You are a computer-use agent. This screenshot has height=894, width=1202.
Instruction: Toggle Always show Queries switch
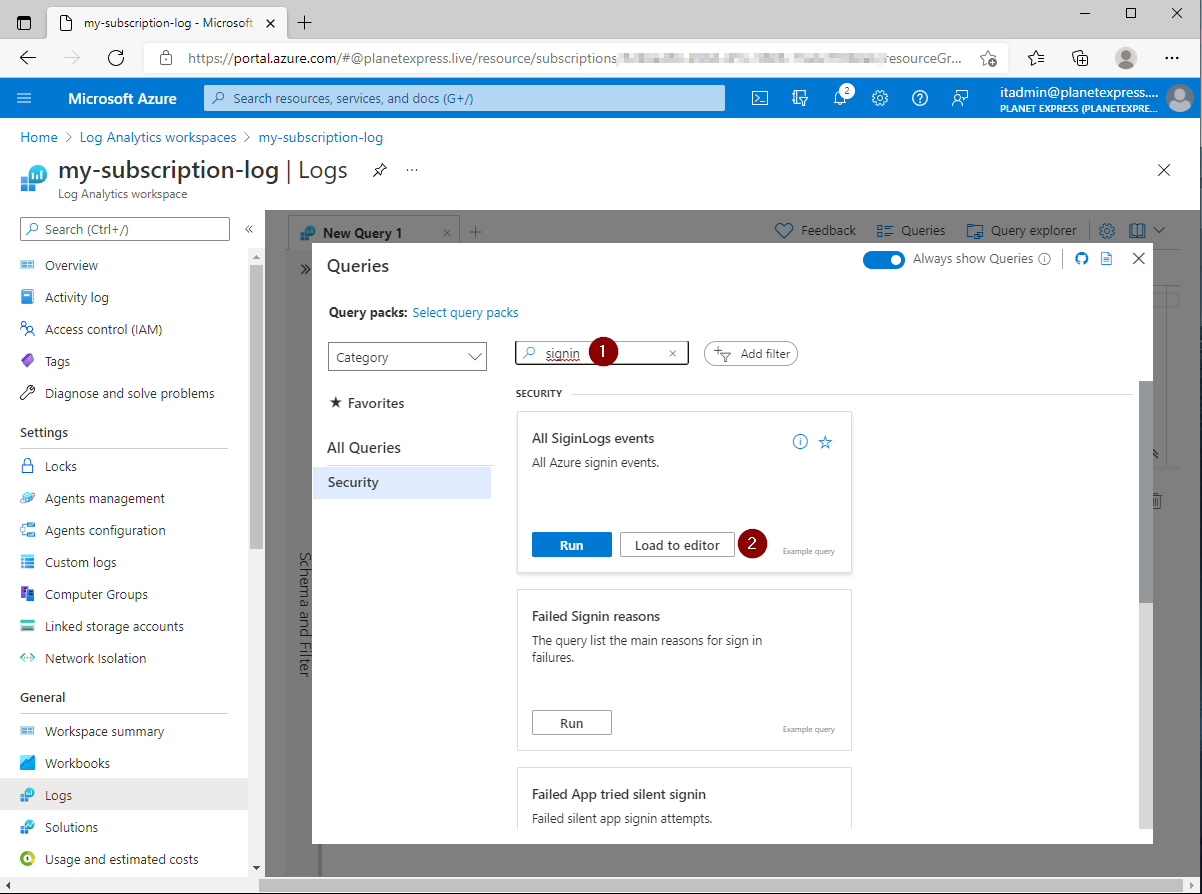tap(883, 259)
